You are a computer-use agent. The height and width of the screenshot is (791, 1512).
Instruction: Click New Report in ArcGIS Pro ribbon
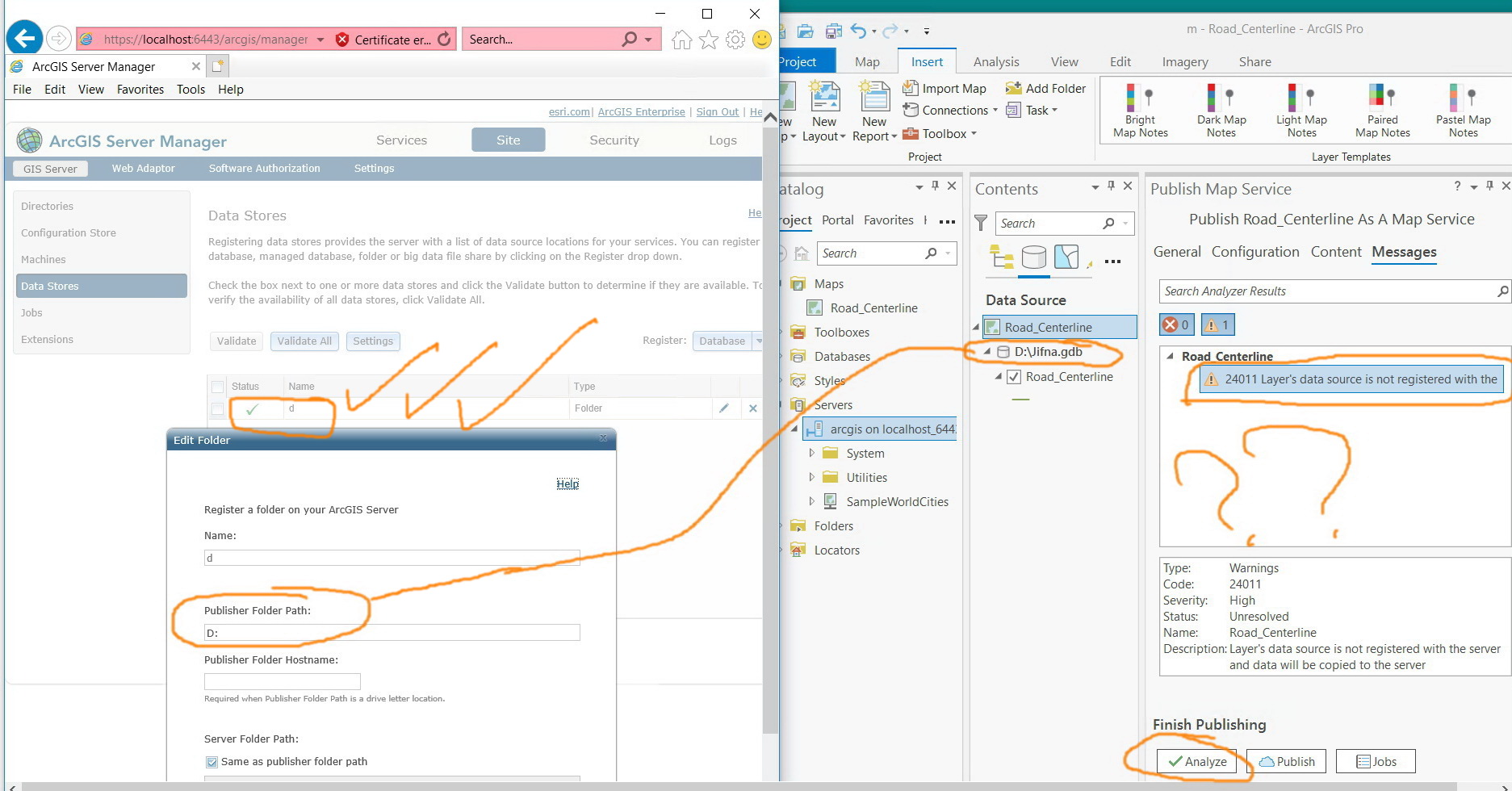(x=874, y=112)
